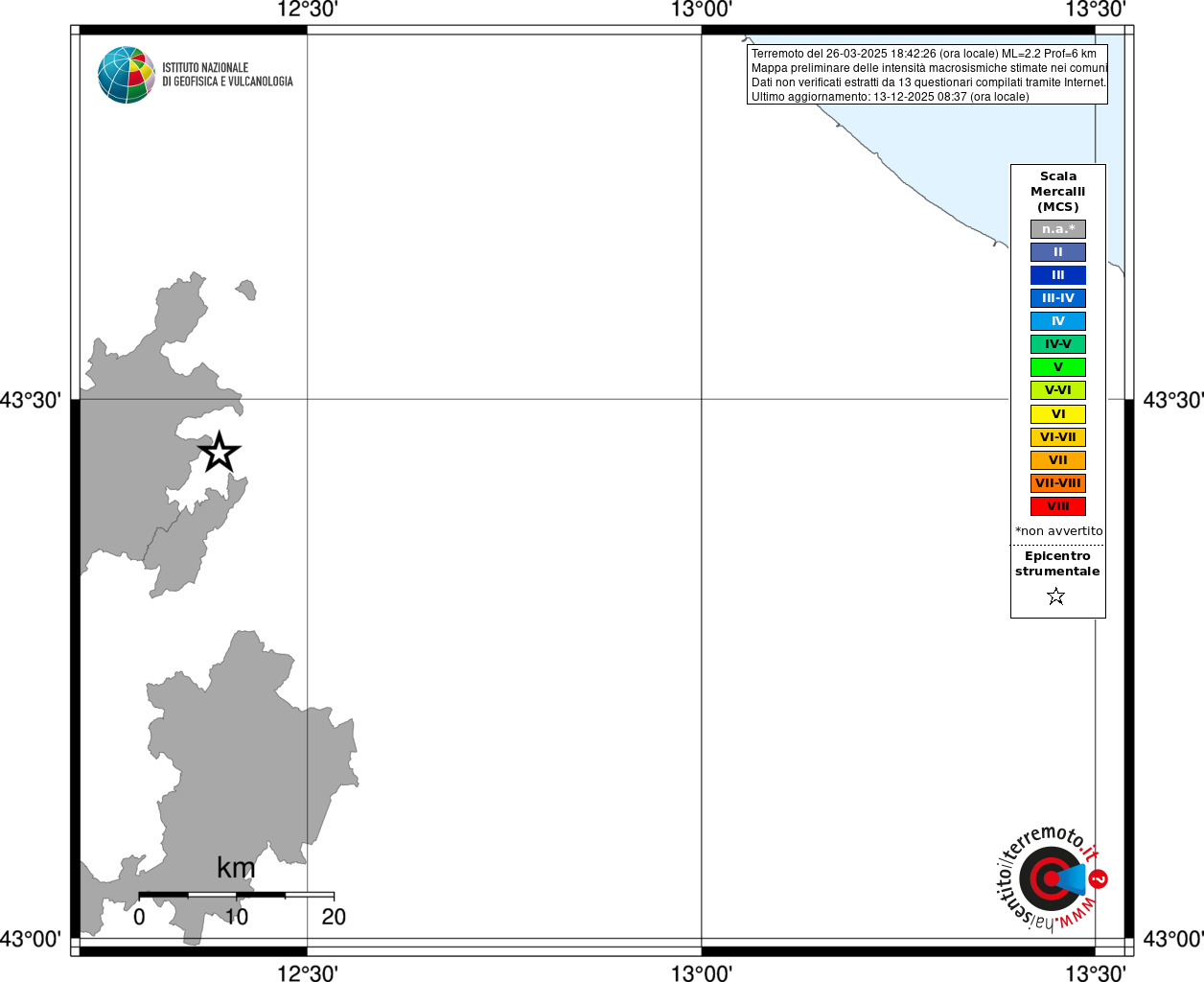Click the bottom 13°00' longitude label

pyautogui.click(x=702, y=973)
